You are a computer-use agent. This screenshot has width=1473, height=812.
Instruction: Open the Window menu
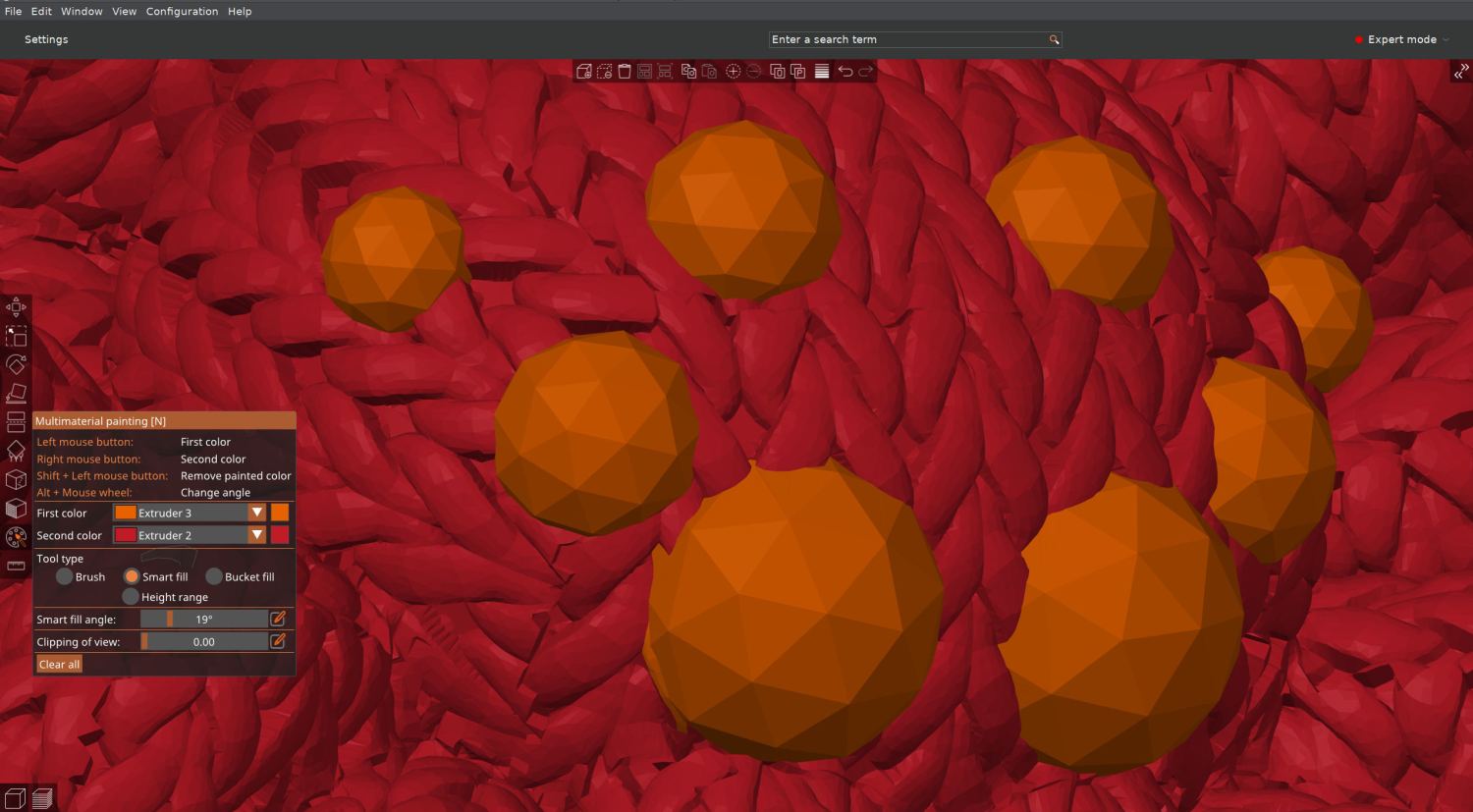[x=82, y=12]
